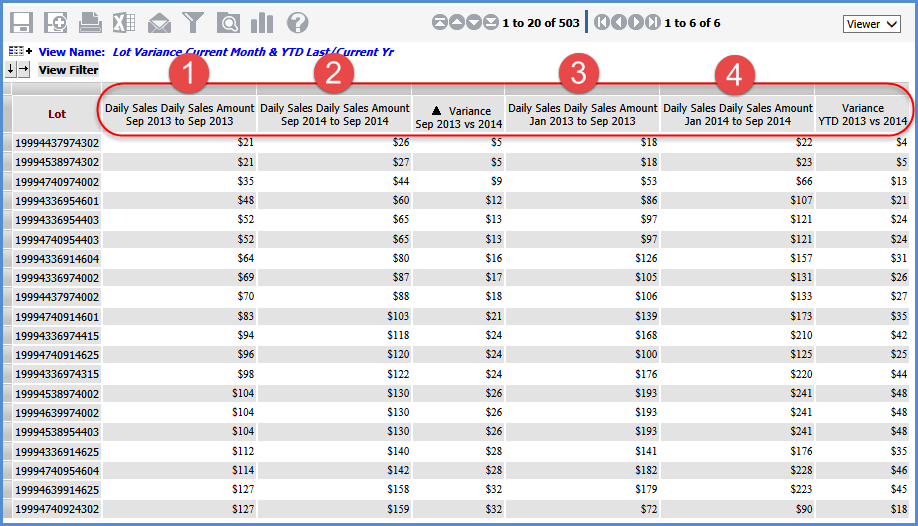Image resolution: width=918 pixels, height=526 pixels.
Task: Click the Search magnifier icon
Action: (x=228, y=22)
